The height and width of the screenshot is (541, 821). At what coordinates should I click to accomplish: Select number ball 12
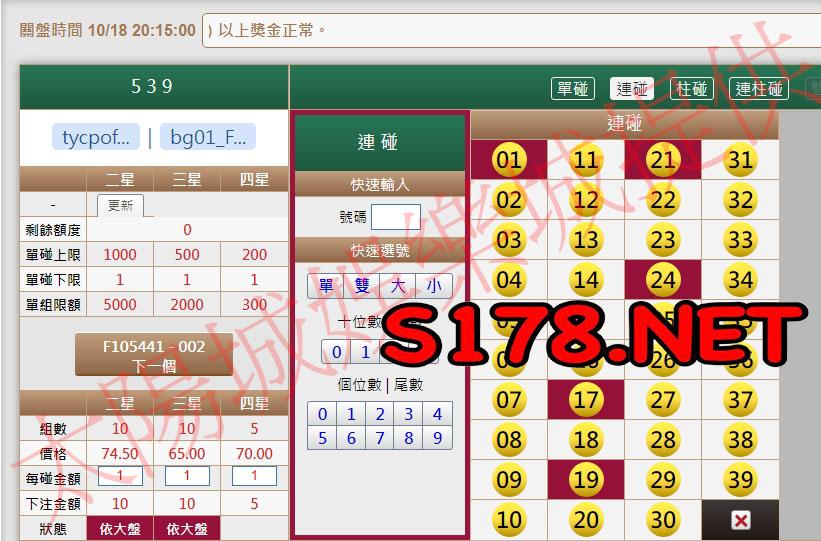[x=585, y=200]
